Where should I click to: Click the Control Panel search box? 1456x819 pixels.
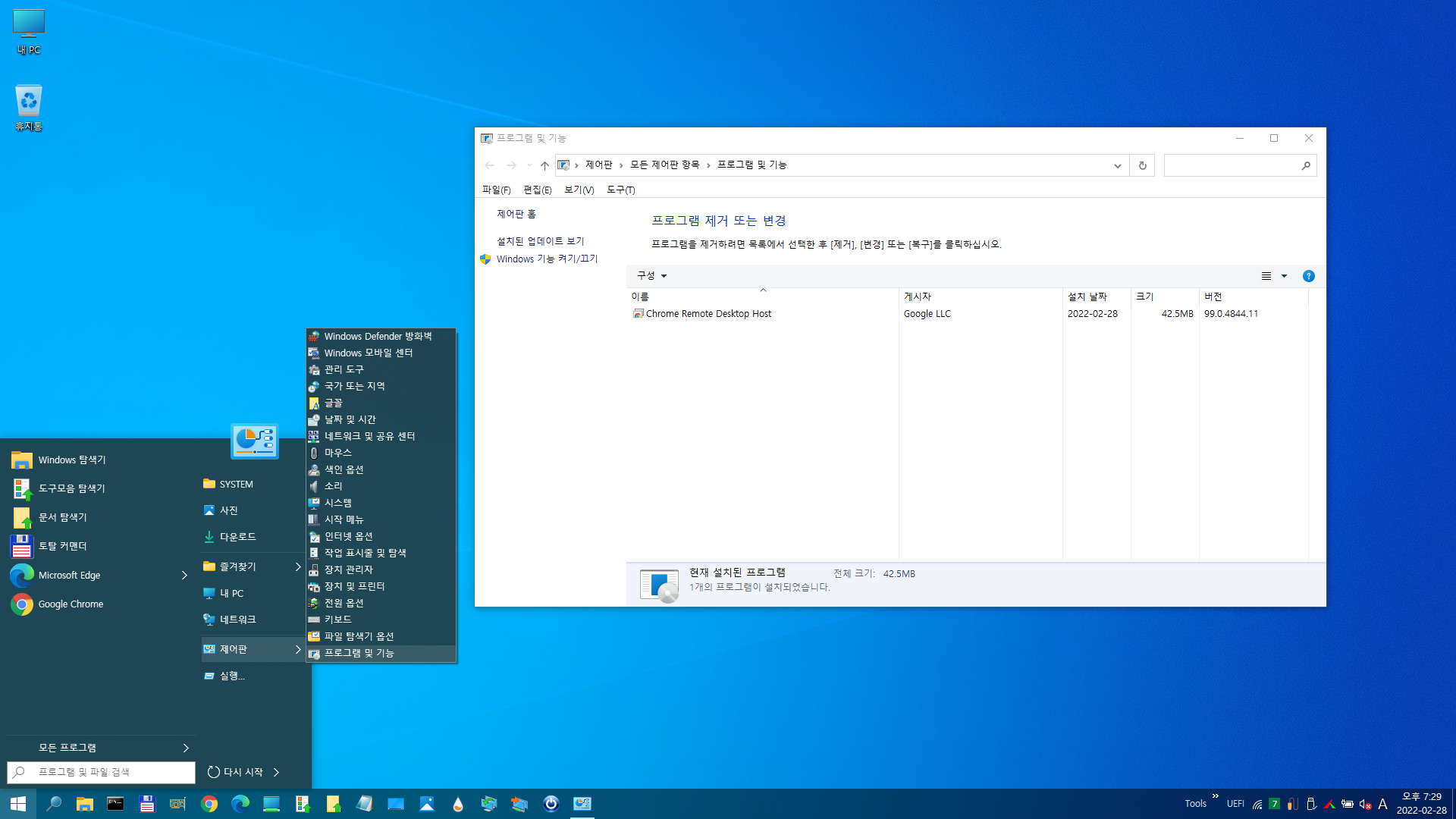[x=1241, y=165]
